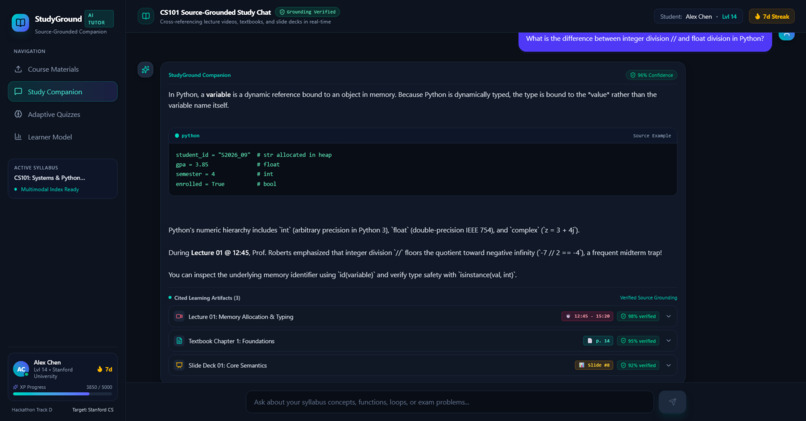Click the flame icon in the 7d Streak badge

click(757, 16)
